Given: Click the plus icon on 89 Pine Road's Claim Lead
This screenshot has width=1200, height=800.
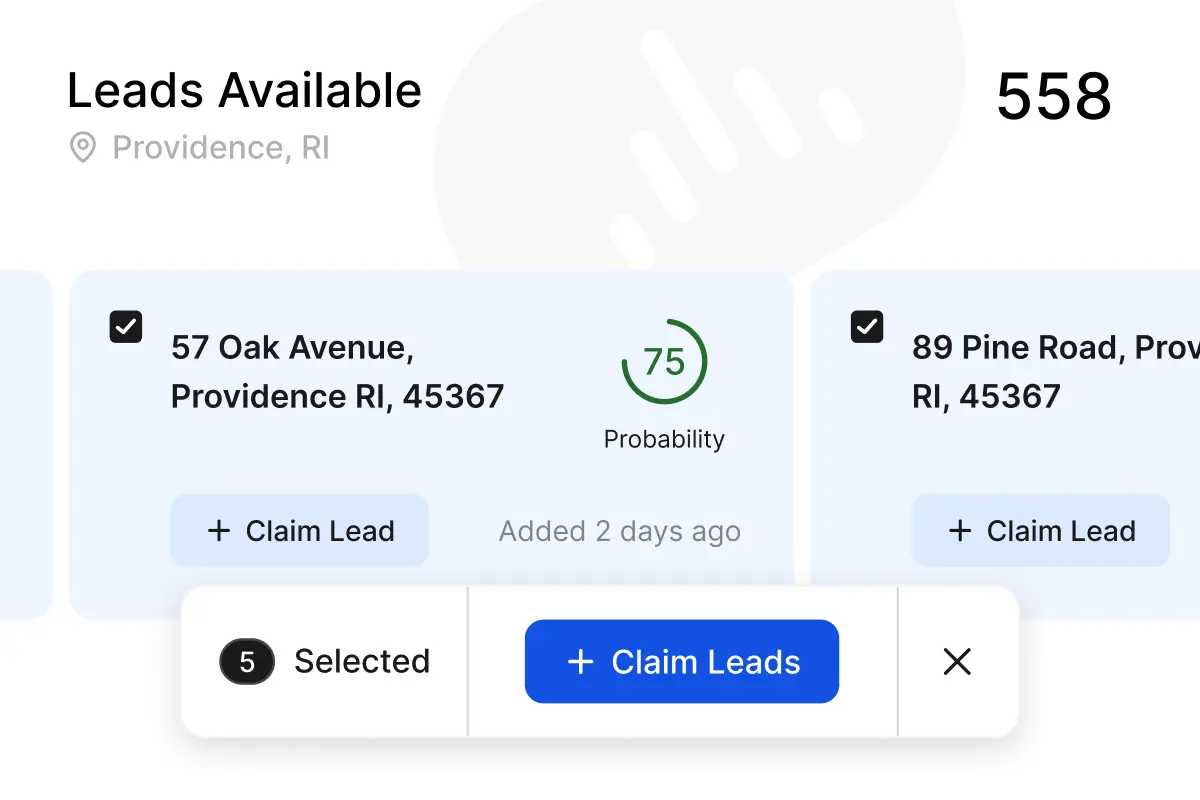Looking at the screenshot, I should point(960,530).
